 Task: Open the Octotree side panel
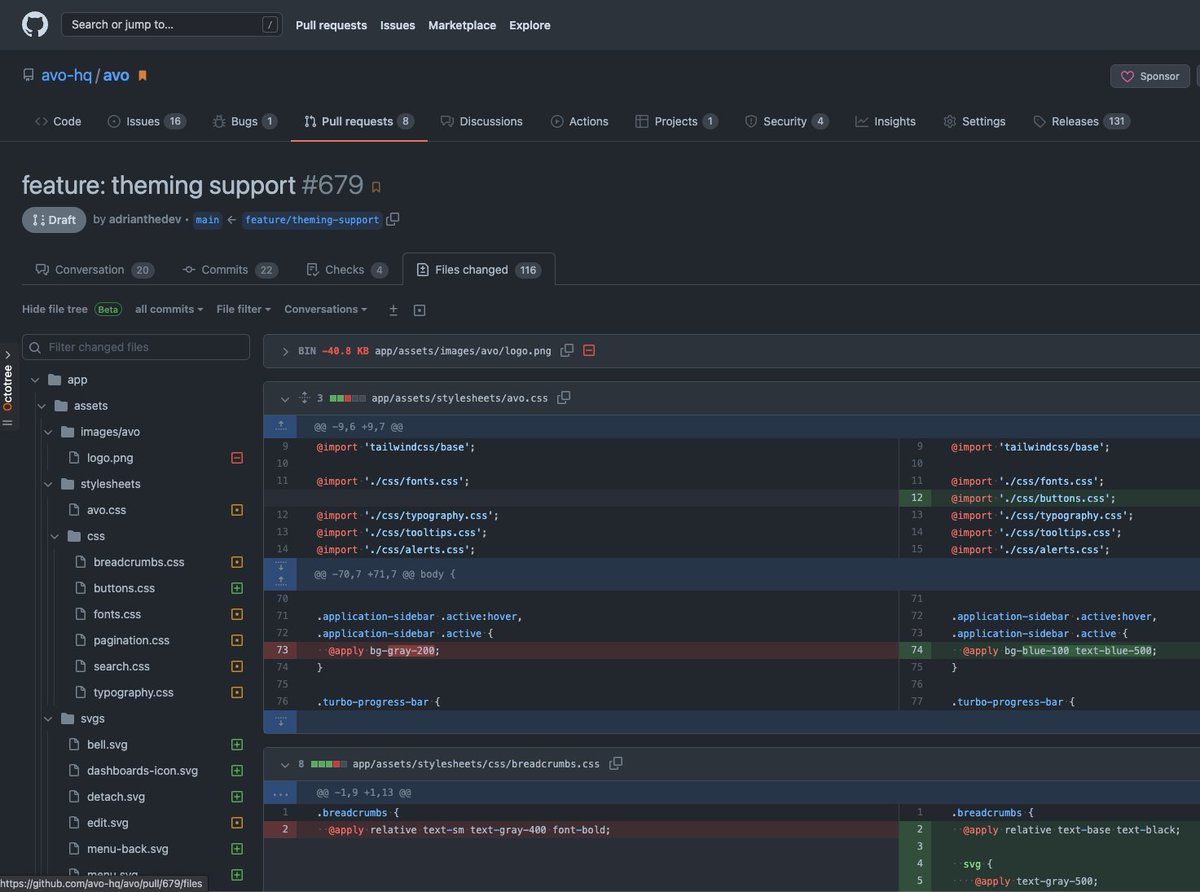[x=8, y=386]
